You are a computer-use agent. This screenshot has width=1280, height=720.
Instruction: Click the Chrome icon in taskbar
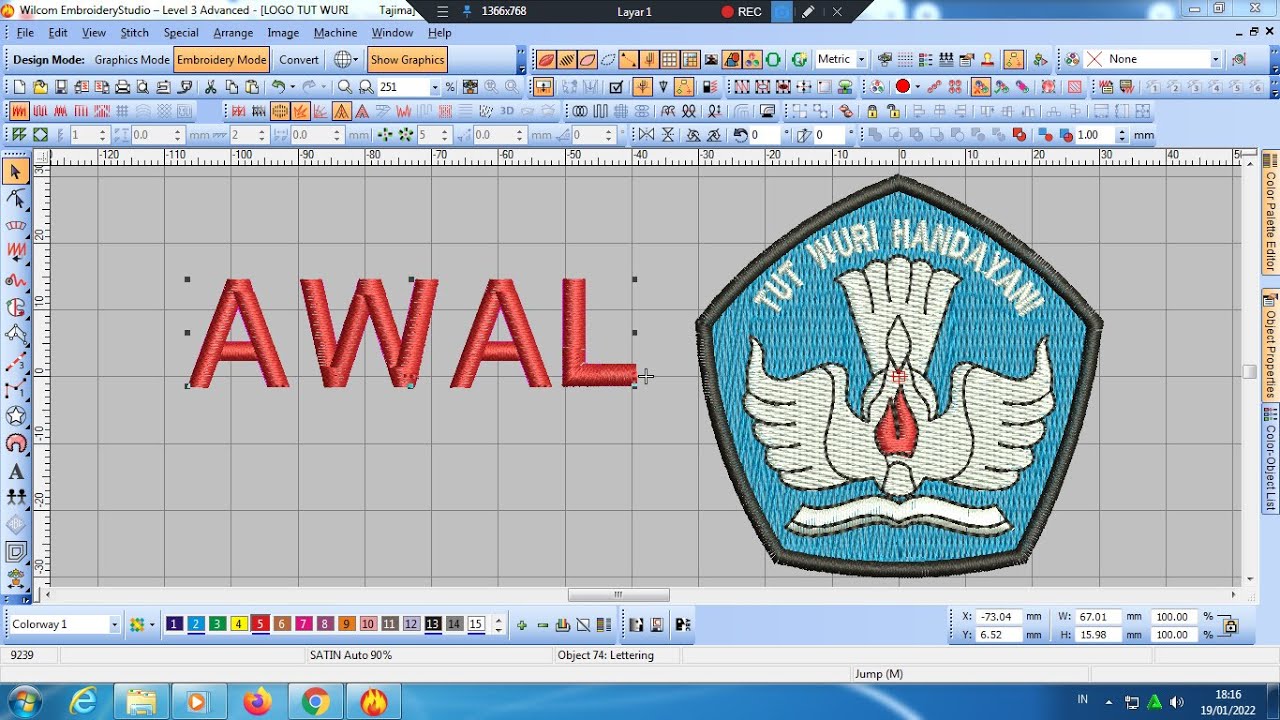pyautogui.click(x=315, y=702)
